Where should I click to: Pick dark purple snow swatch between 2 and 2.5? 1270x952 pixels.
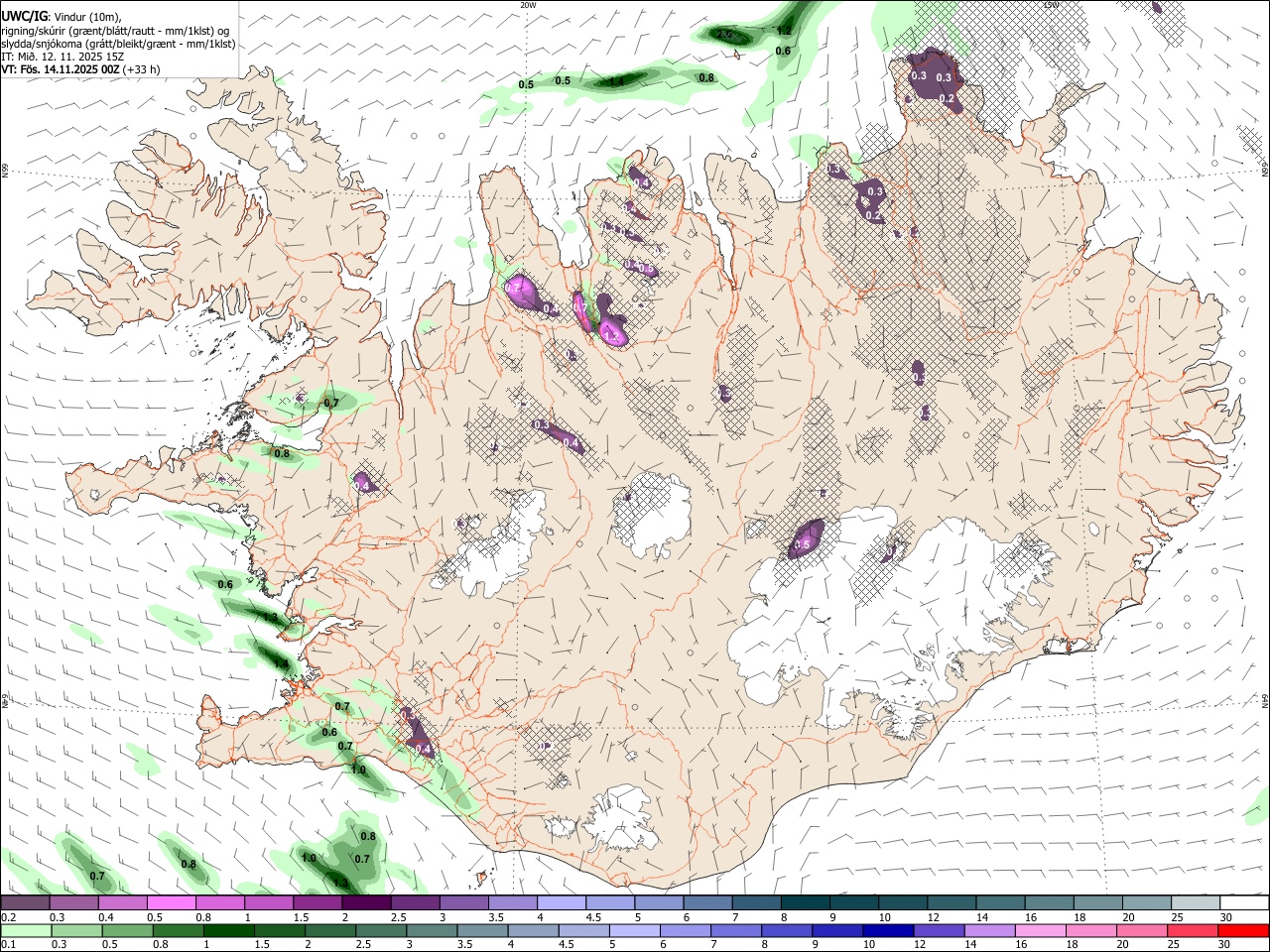coord(366,903)
